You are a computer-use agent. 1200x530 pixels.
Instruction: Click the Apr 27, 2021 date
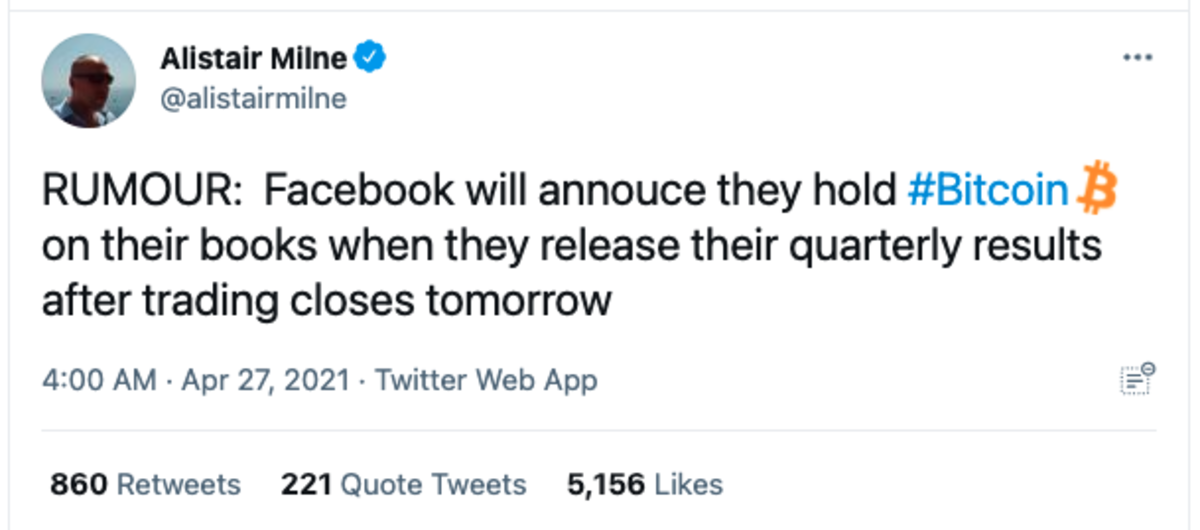coord(267,380)
